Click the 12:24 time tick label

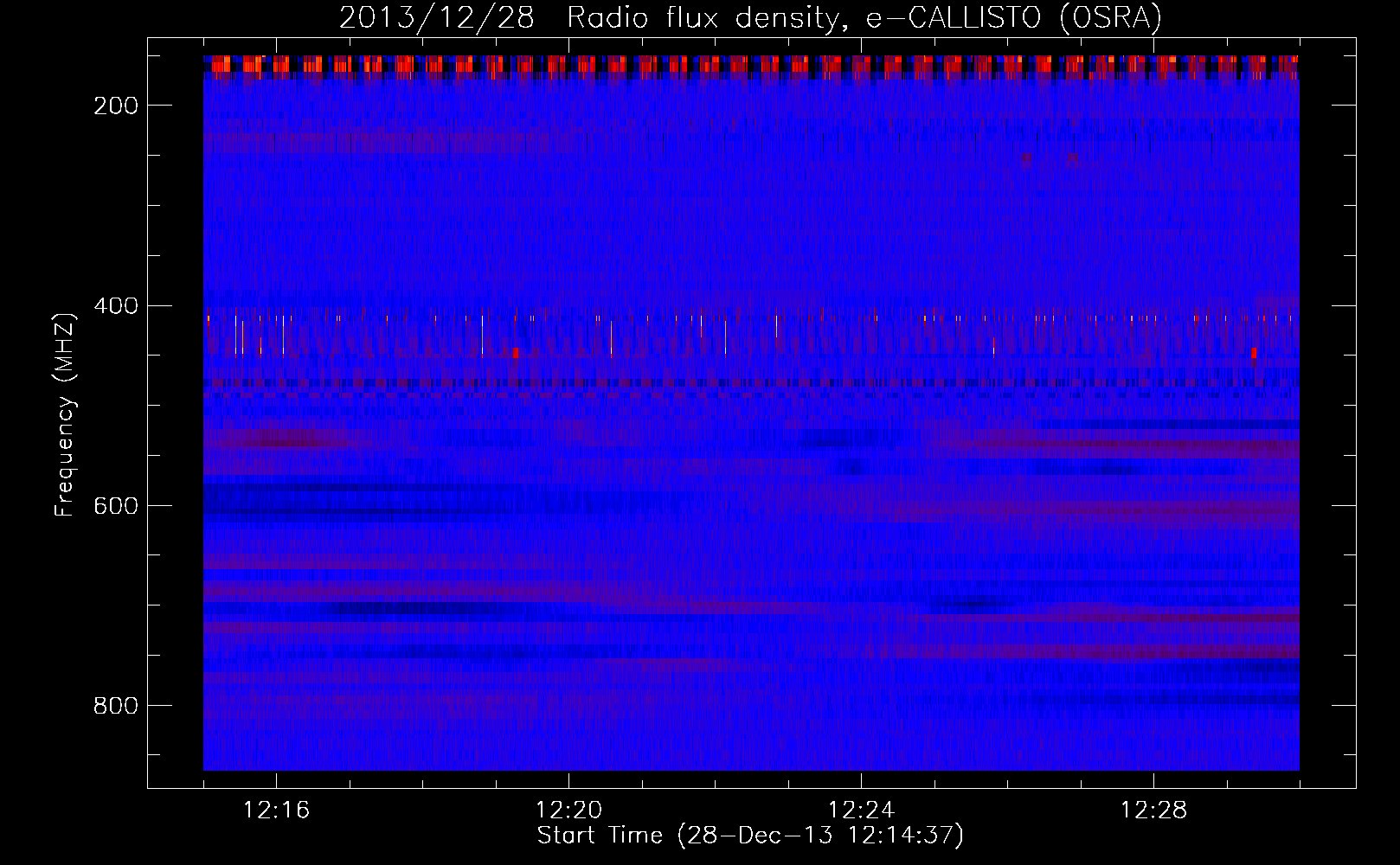click(x=861, y=811)
